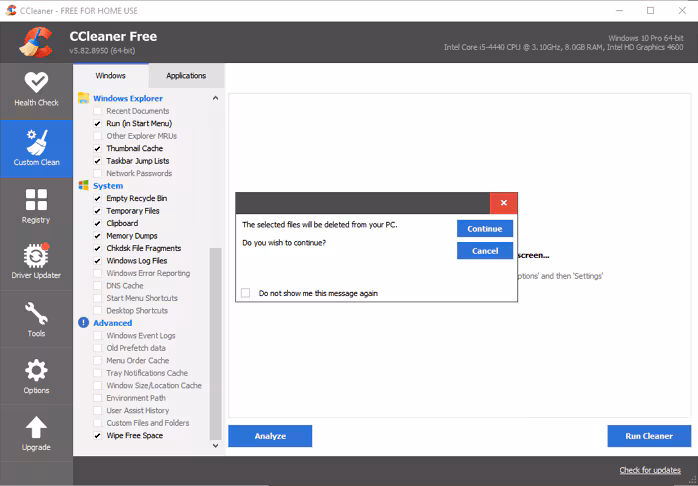Switch to the Applications tab

click(186, 76)
